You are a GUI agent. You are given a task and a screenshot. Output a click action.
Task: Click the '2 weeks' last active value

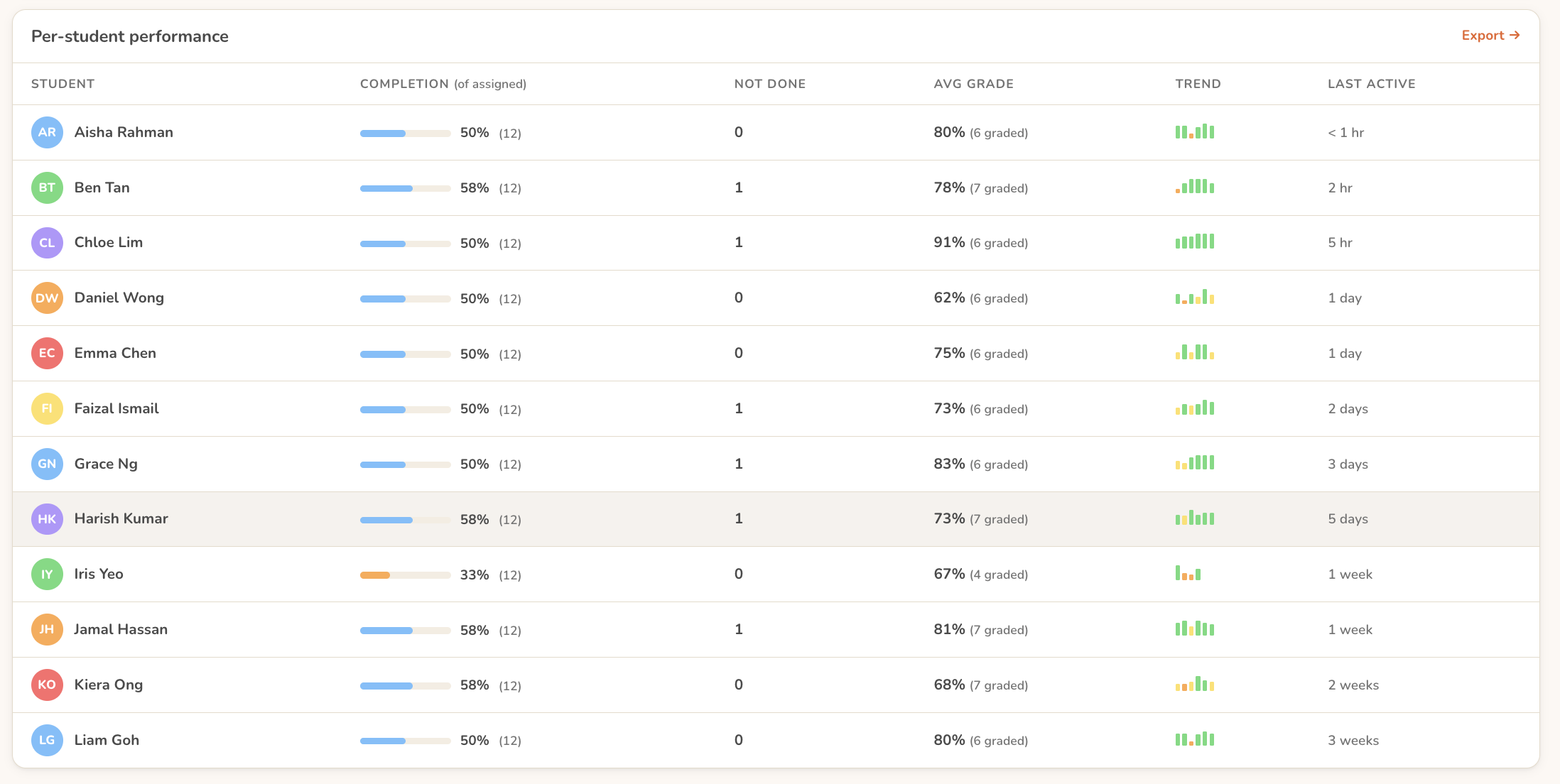pyautogui.click(x=1353, y=685)
